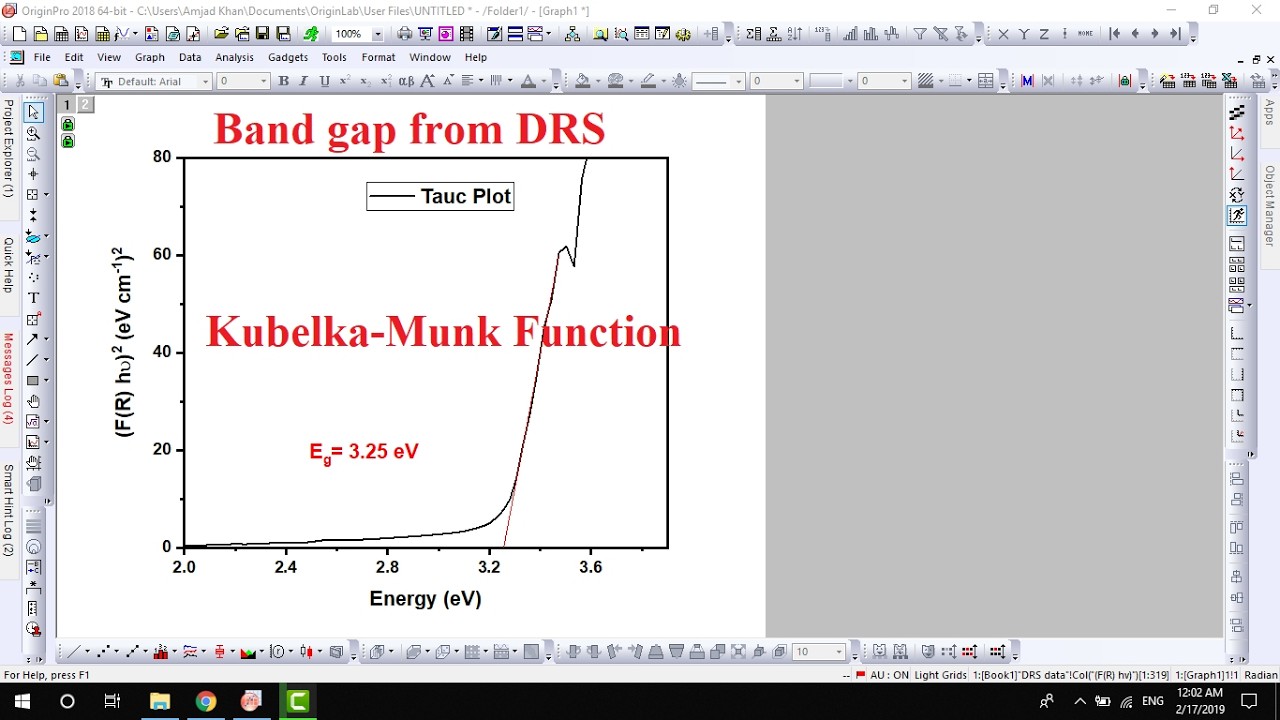Viewport: 1280px width, 720px height.
Task: Open the Graph menu
Action: [x=149, y=57]
